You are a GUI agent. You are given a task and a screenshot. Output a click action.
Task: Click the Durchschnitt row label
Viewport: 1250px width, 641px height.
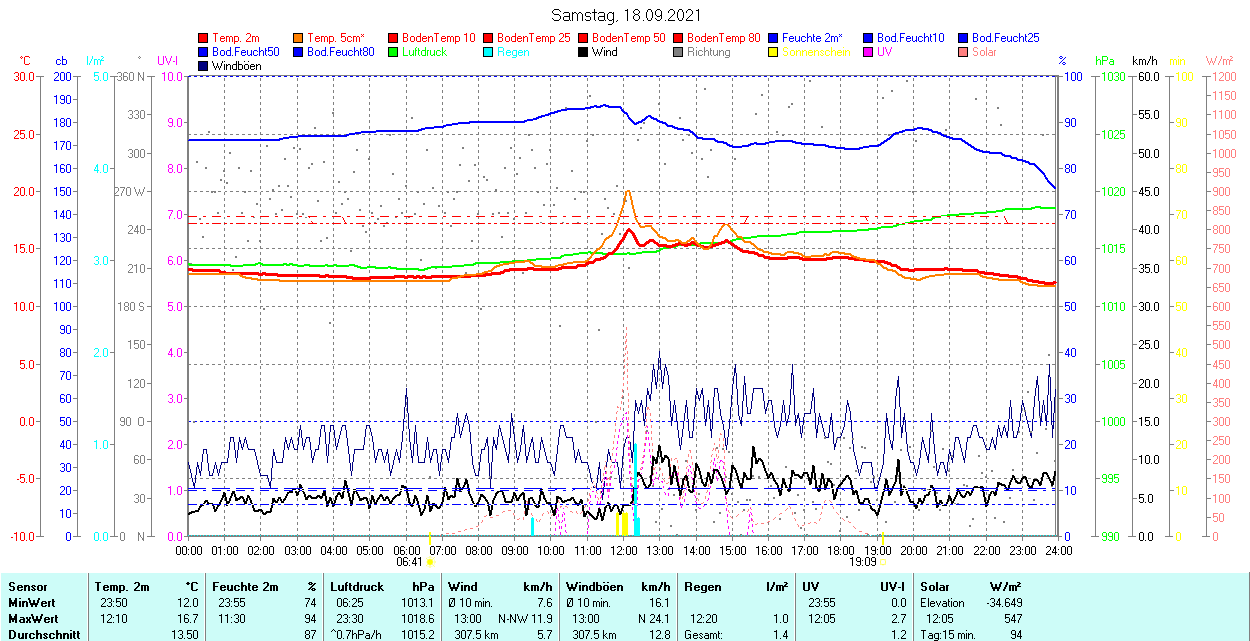(42, 635)
